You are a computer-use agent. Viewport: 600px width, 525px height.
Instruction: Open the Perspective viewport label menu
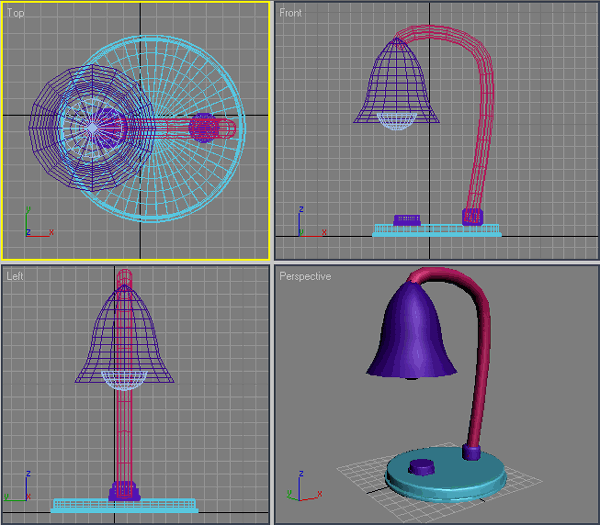[305, 276]
